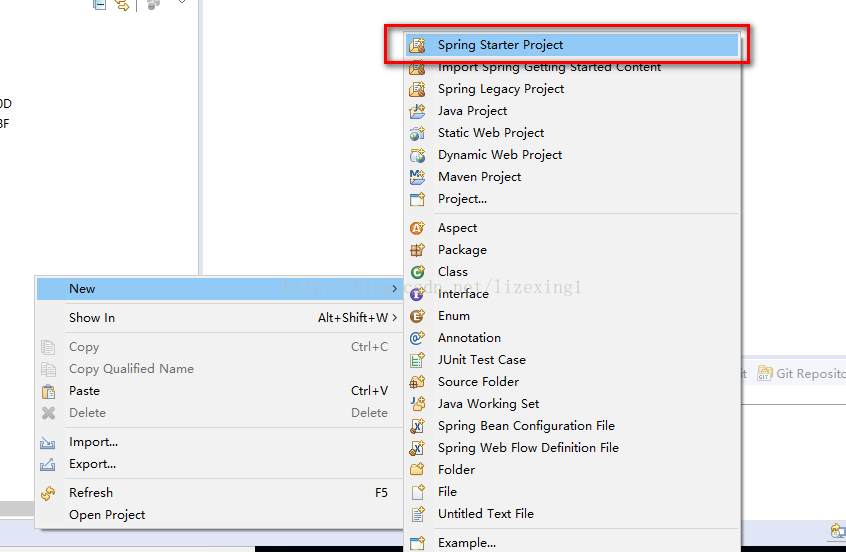Open Example... entry
The image size is (846, 552).
tap(572, 543)
